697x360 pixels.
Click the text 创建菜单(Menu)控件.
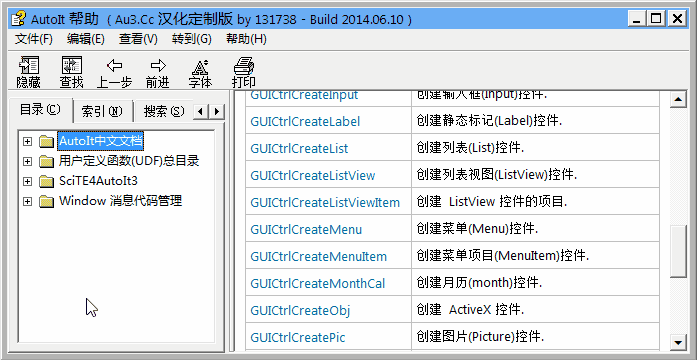[477, 229]
